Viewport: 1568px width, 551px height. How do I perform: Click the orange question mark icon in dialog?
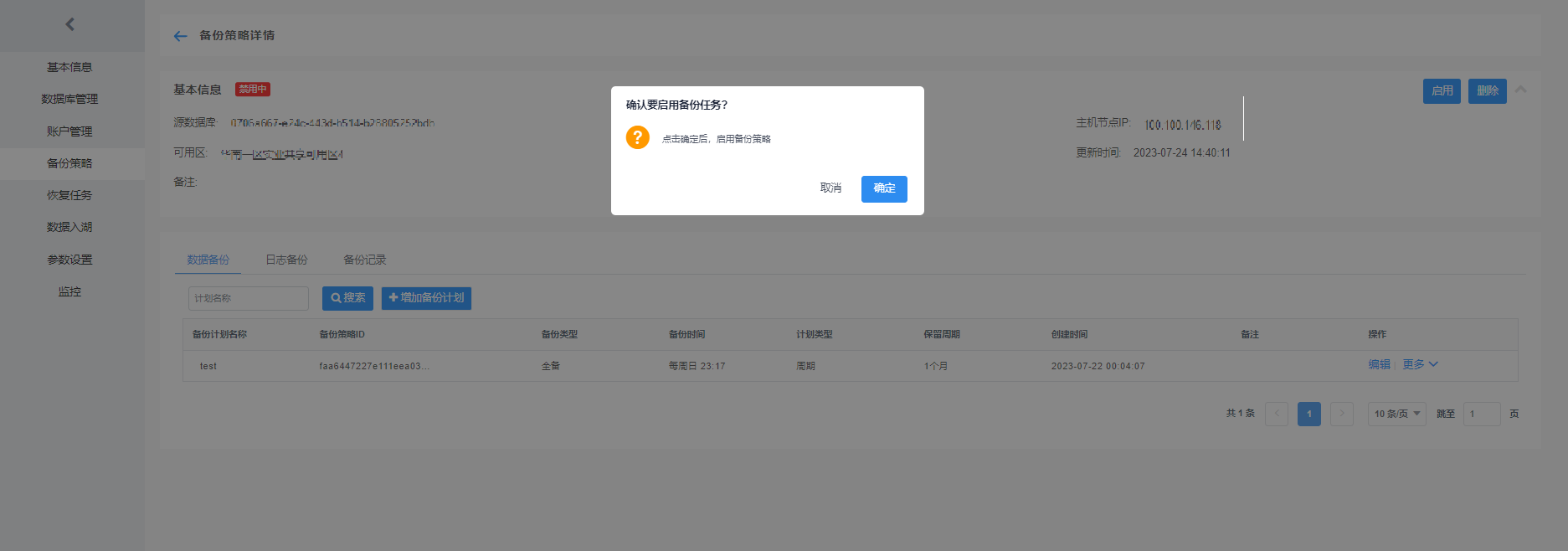[x=638, y=137]
